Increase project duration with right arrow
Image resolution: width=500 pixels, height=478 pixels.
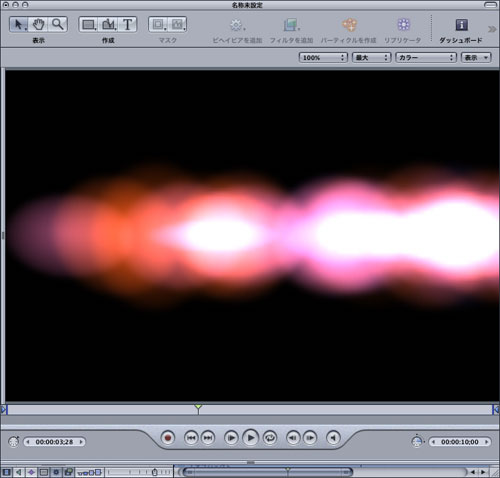coord(487,442)
